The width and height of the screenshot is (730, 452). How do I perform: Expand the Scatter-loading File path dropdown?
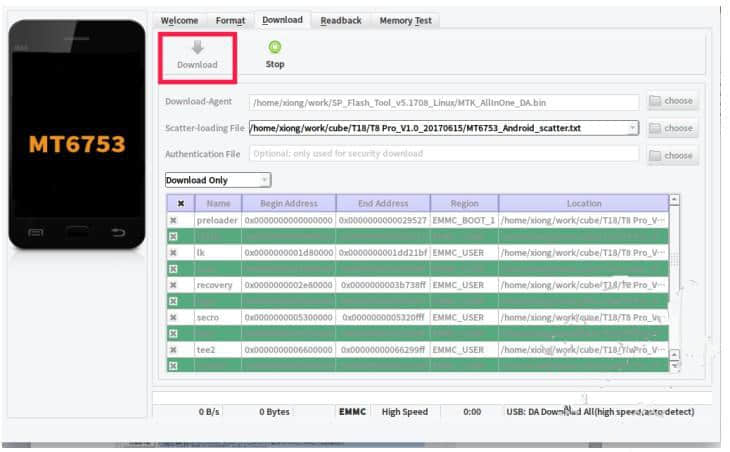click(x=632, y=128)
